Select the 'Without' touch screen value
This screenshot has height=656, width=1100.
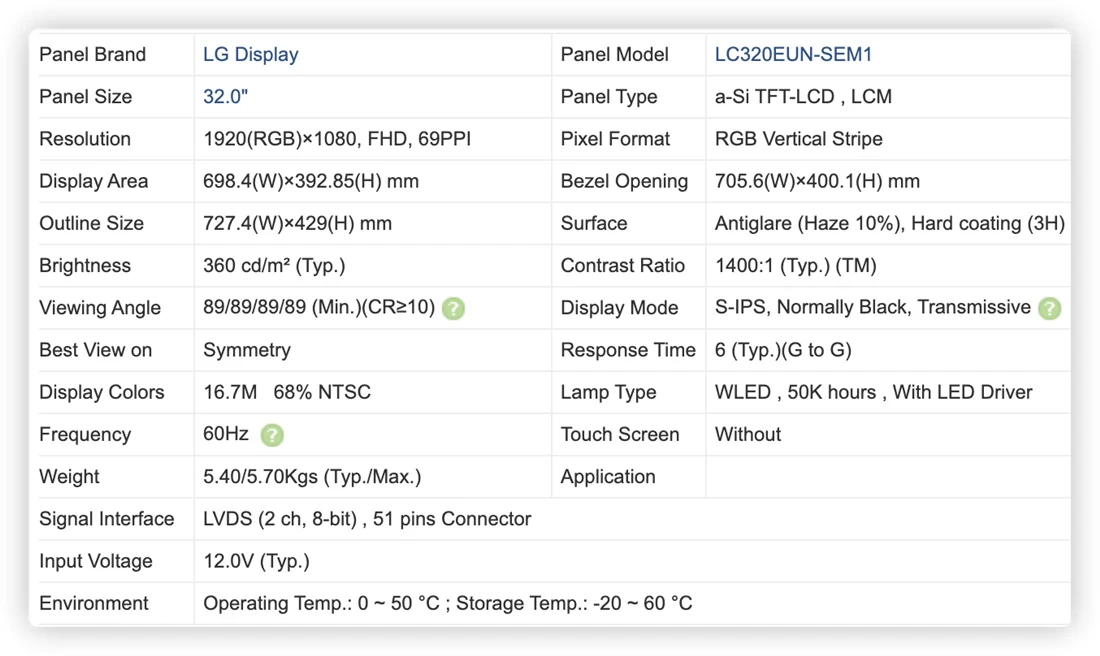(x=748, y=434)
